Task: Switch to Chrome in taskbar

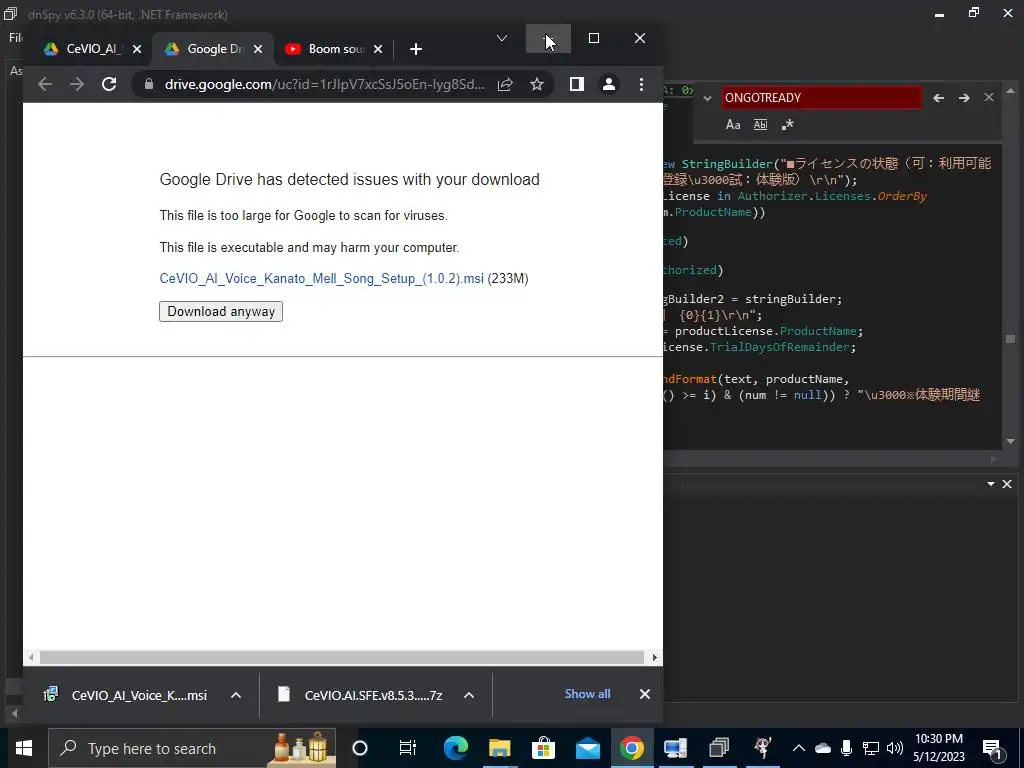Action: click(x=632, y=748)
